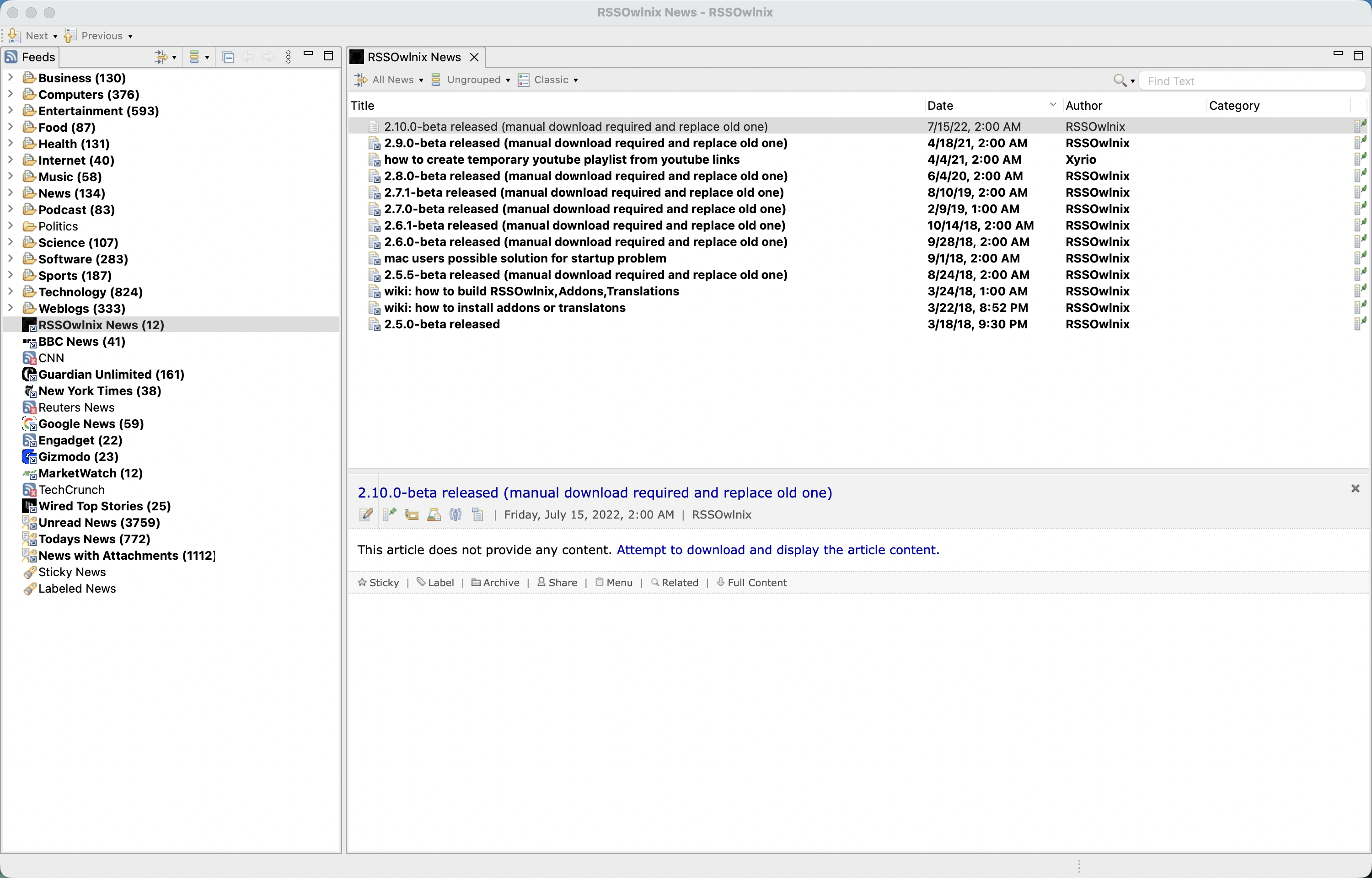Sort news by the Title column header

tap(637, 106)
